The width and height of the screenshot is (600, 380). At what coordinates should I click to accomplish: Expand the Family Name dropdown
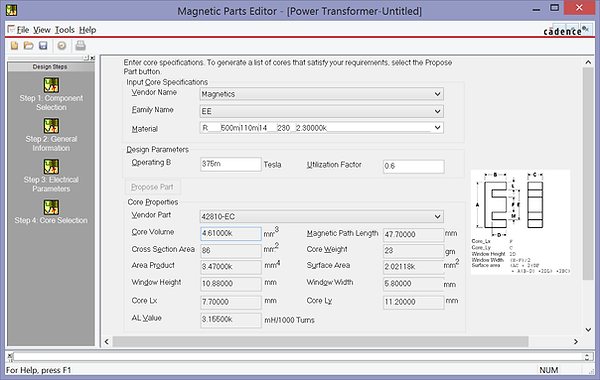tap(437, 111)
